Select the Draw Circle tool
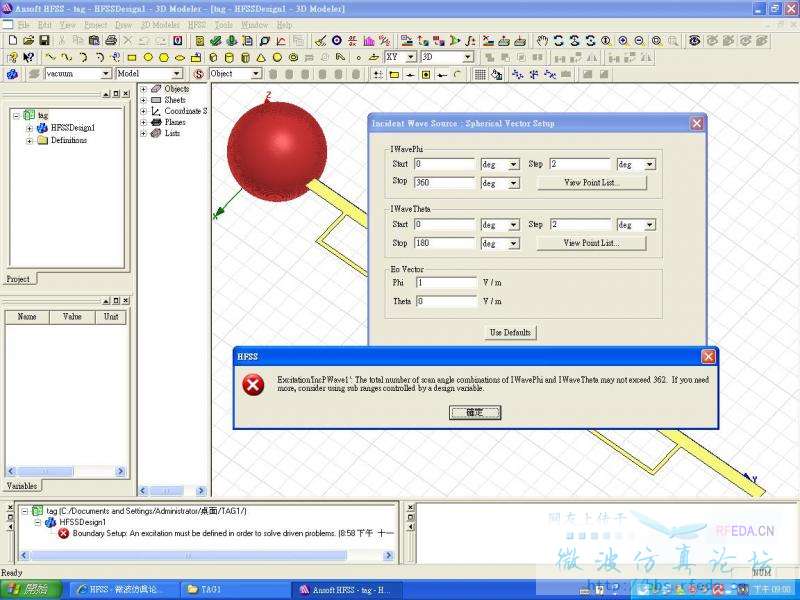This screenshot has height=600, width=800. pyautogui.click(x=148, y=58)
